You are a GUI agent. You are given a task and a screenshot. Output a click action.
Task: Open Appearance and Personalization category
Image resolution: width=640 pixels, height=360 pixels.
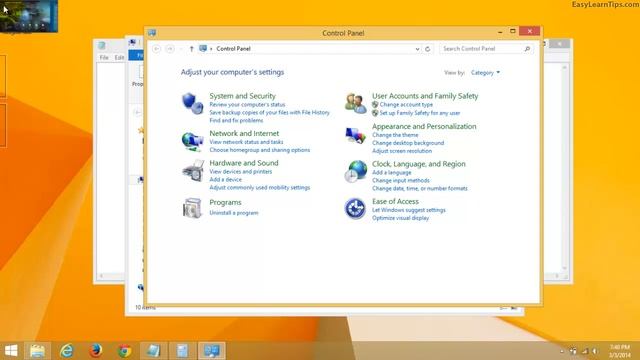tap(424, 127)
